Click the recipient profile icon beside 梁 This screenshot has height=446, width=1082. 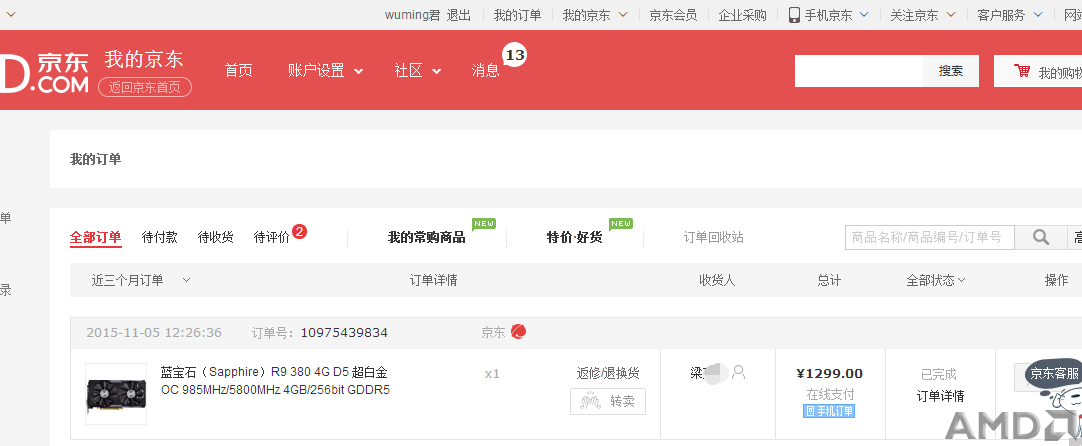pos(738,373)
